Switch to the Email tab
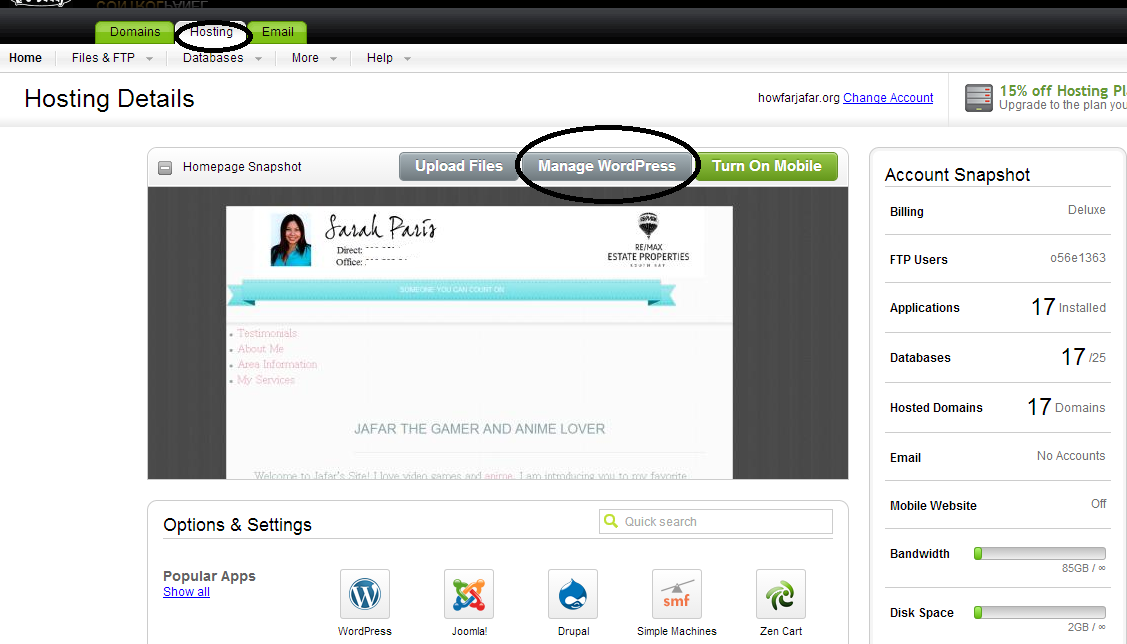 [277, 32]
